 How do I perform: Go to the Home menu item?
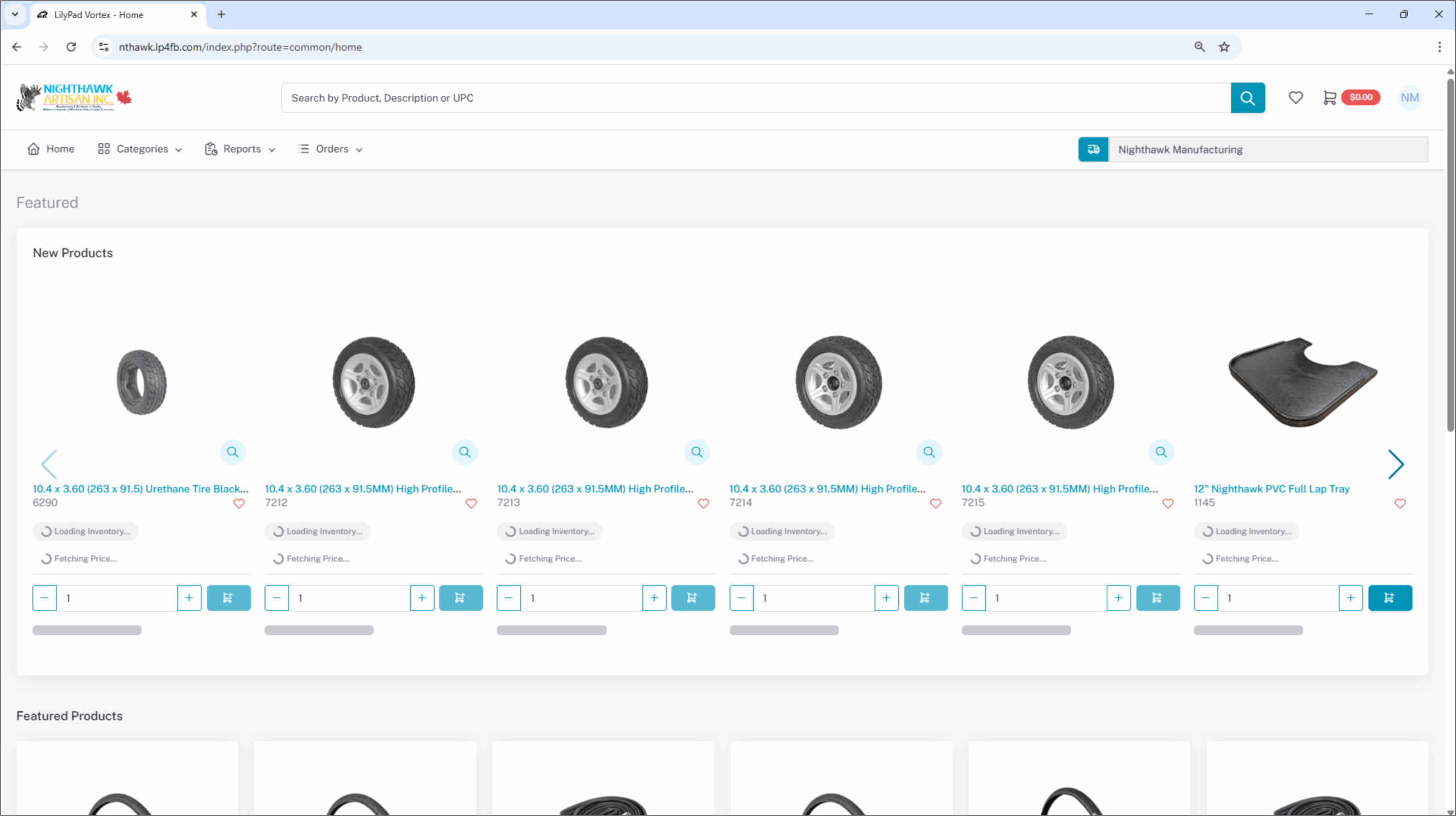[51, 149]
